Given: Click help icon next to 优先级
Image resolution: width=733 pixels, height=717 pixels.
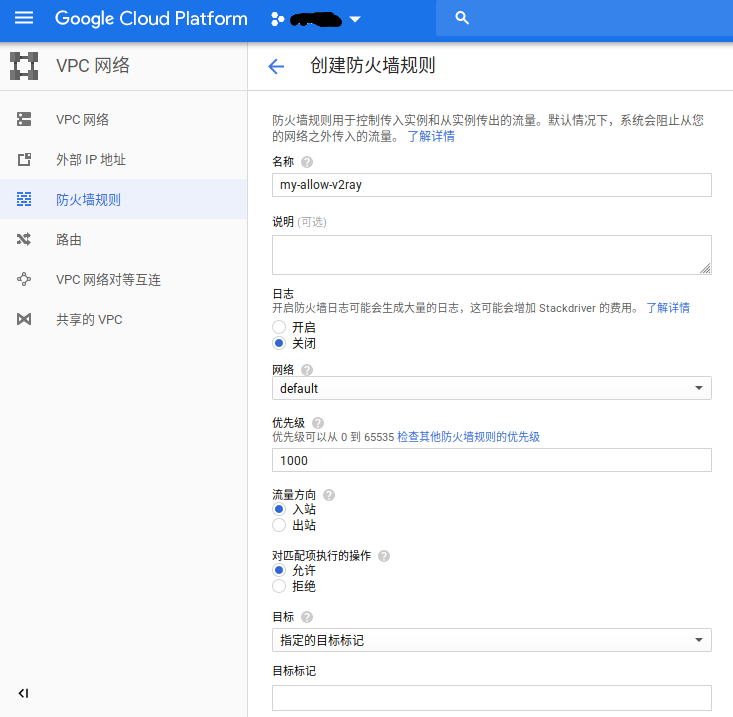Looking at the screenshot, I should (x=318, y=423).
